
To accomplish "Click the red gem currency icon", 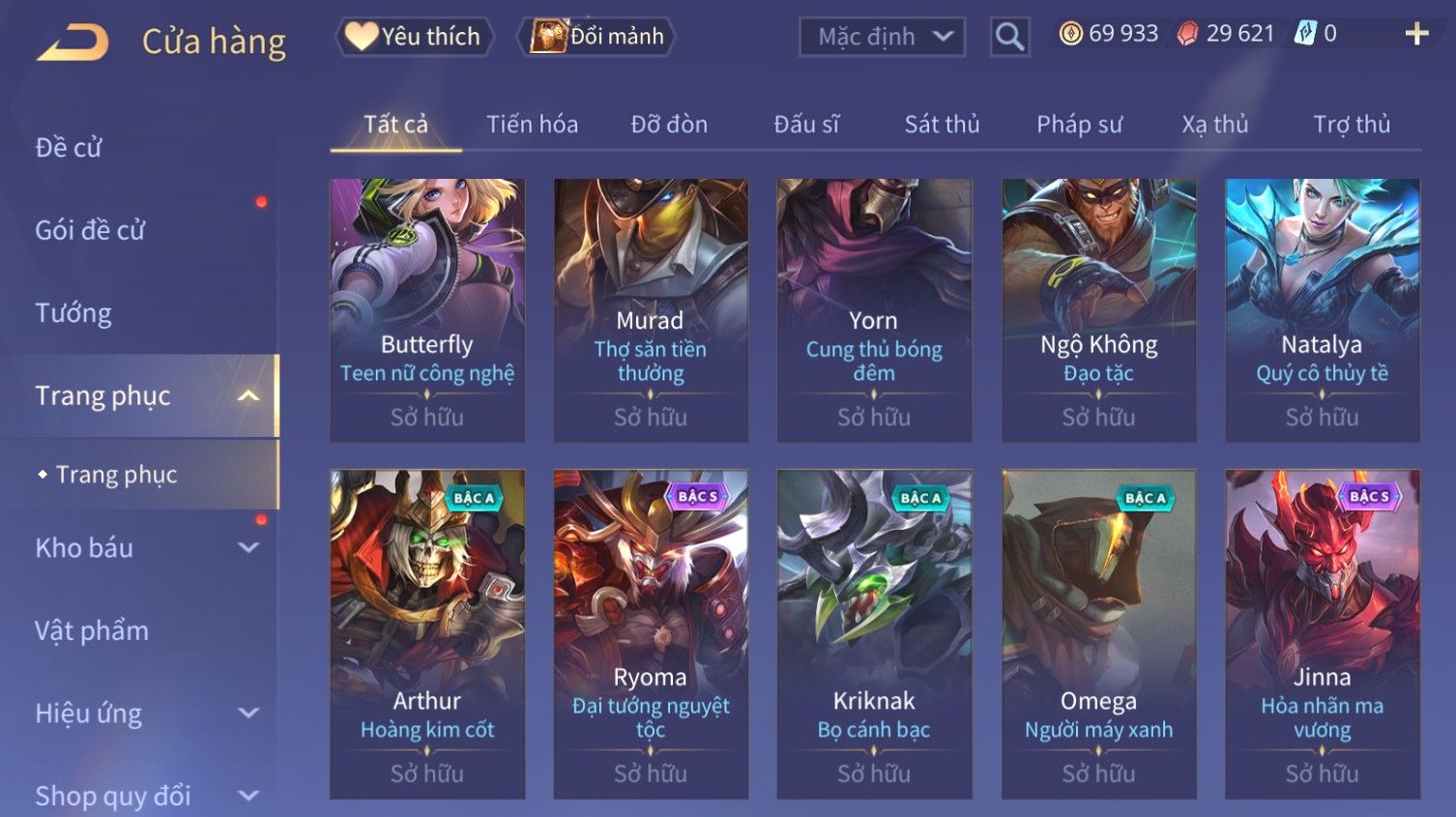I will point(1187,34).
